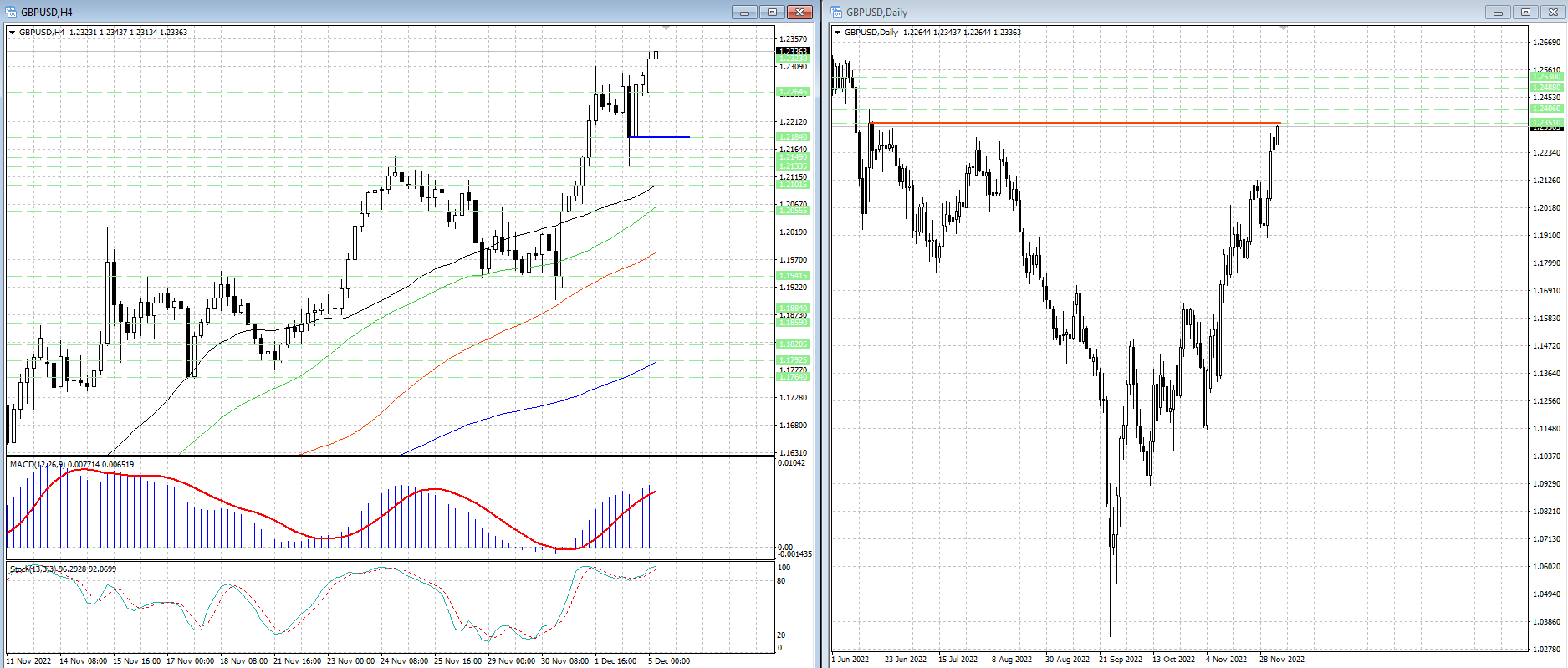Screen dimensions: 1568x668
Task: Click the 1.14720 price on Daily scale
Action: pyautogui.click(x=1546, y=346)
